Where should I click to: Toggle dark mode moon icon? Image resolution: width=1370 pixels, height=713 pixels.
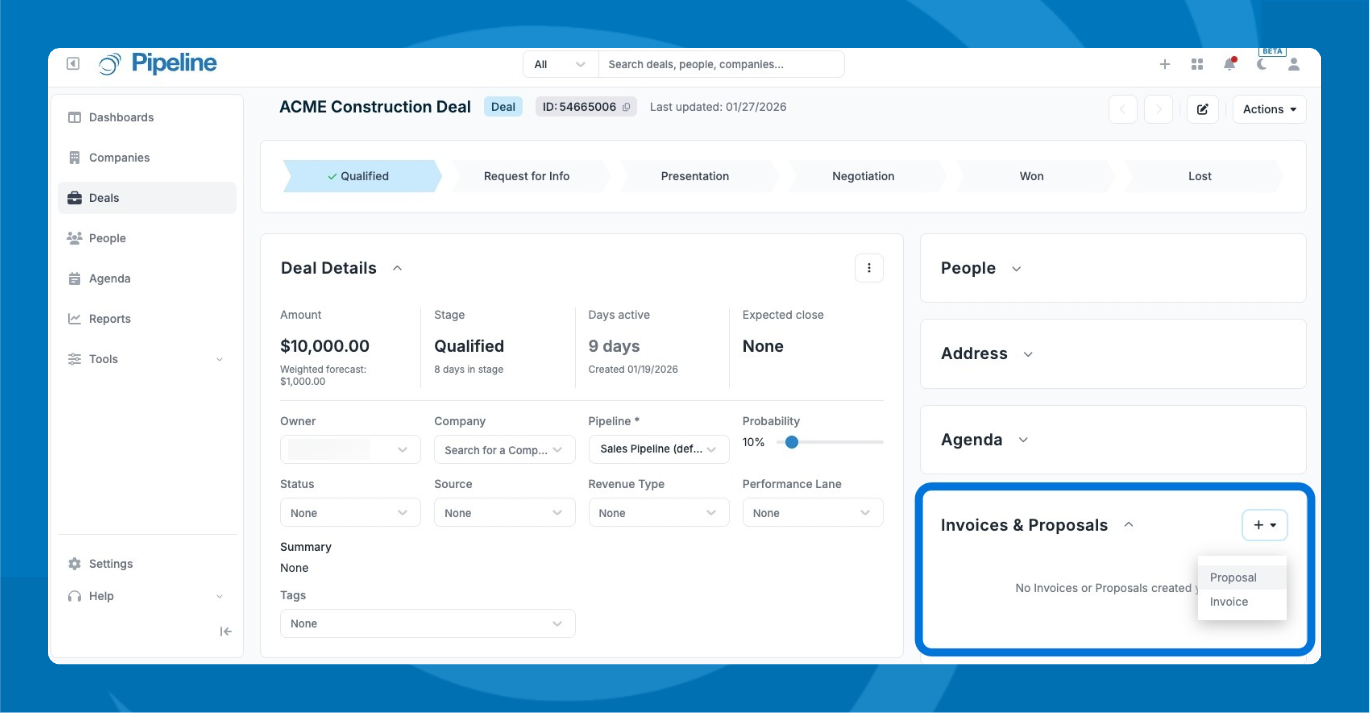coord(1262,64)
